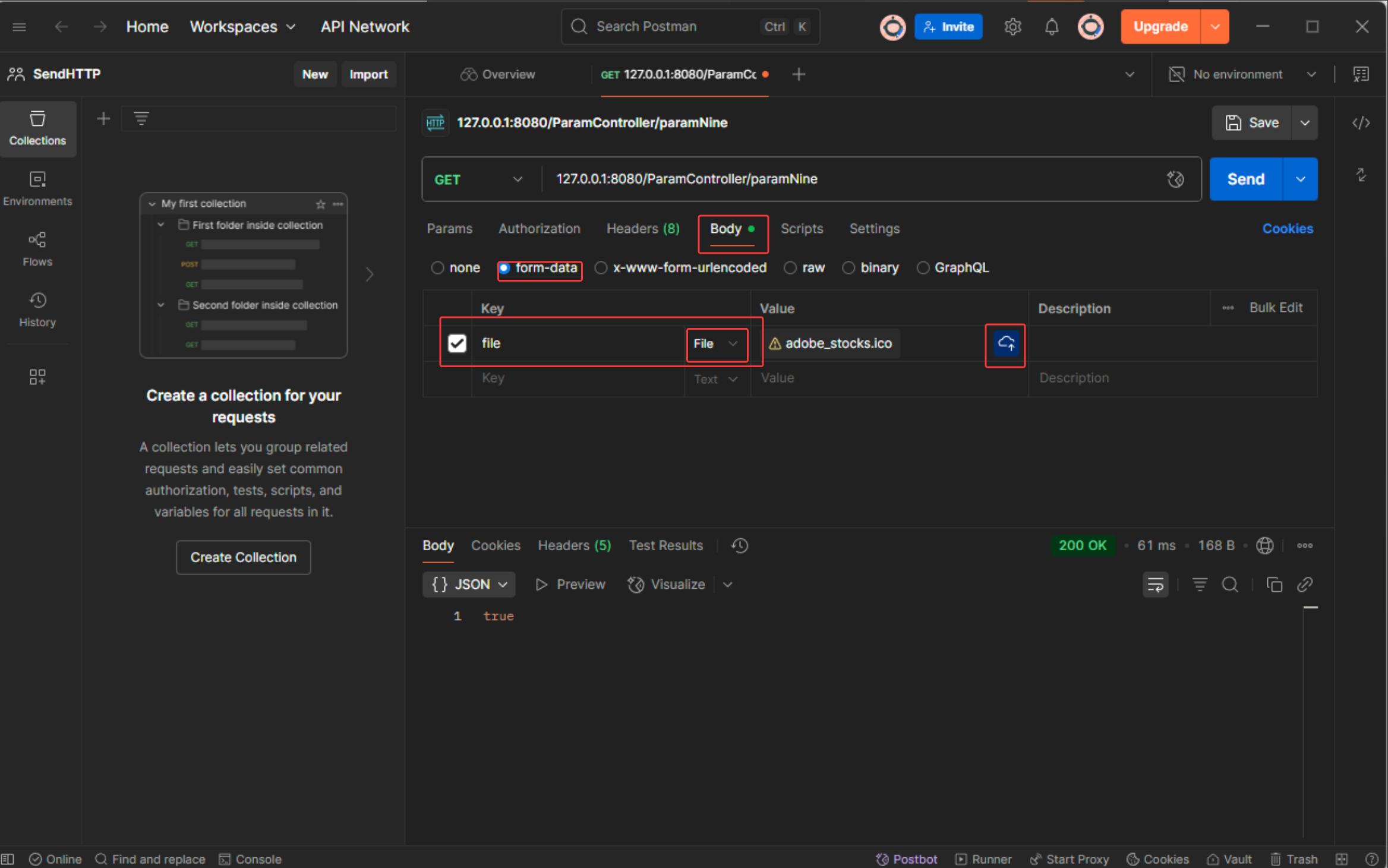Open the Upgrade arrow dropdown
1388x868 pixels.
pyautogui.click(x=1215, y=27)
